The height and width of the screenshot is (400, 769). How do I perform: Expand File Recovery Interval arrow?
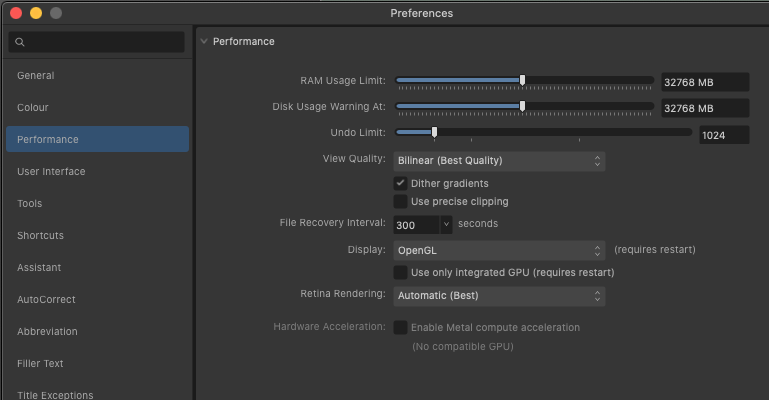446,225
